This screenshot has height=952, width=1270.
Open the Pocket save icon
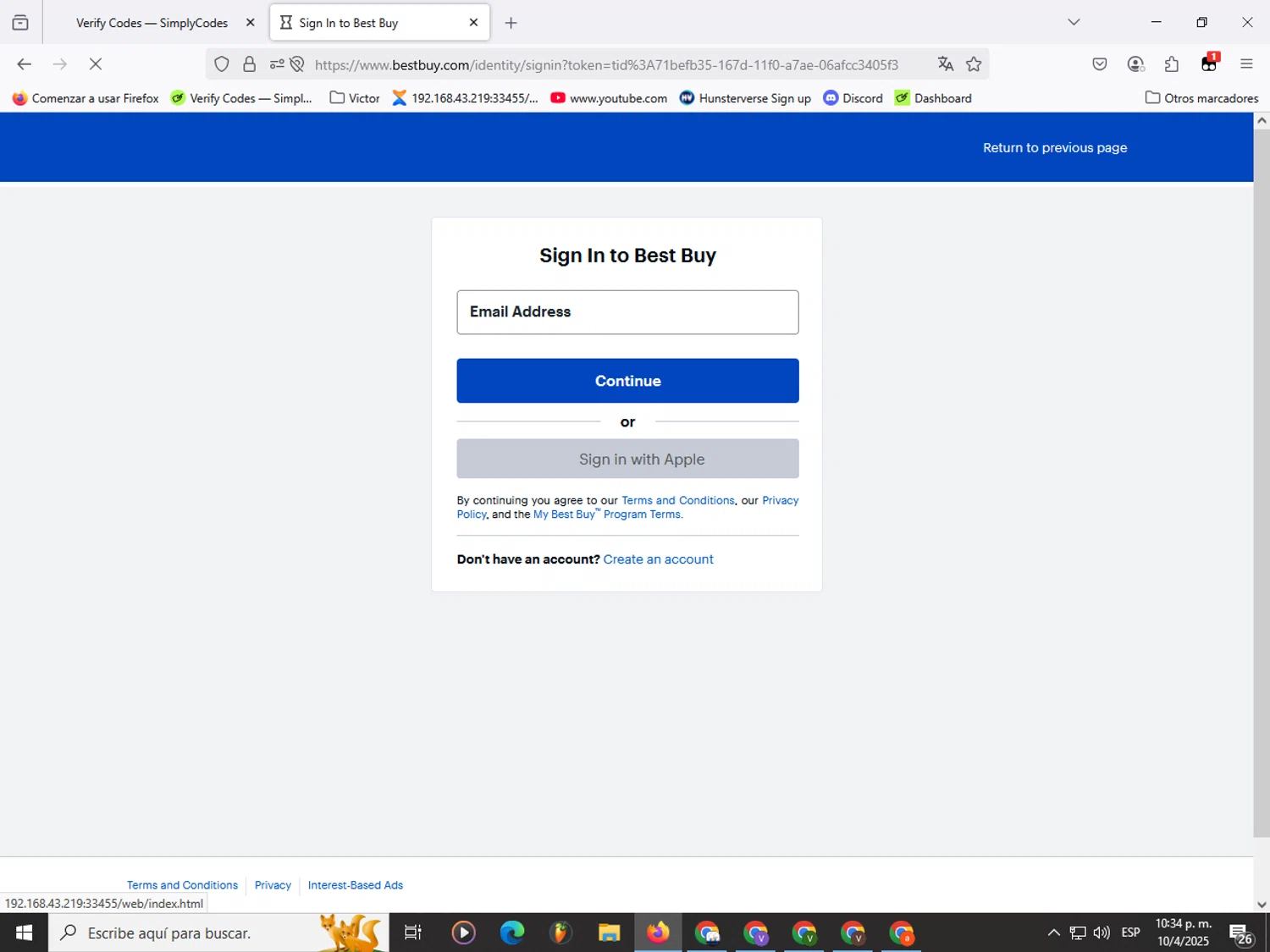click(1100, 64)
